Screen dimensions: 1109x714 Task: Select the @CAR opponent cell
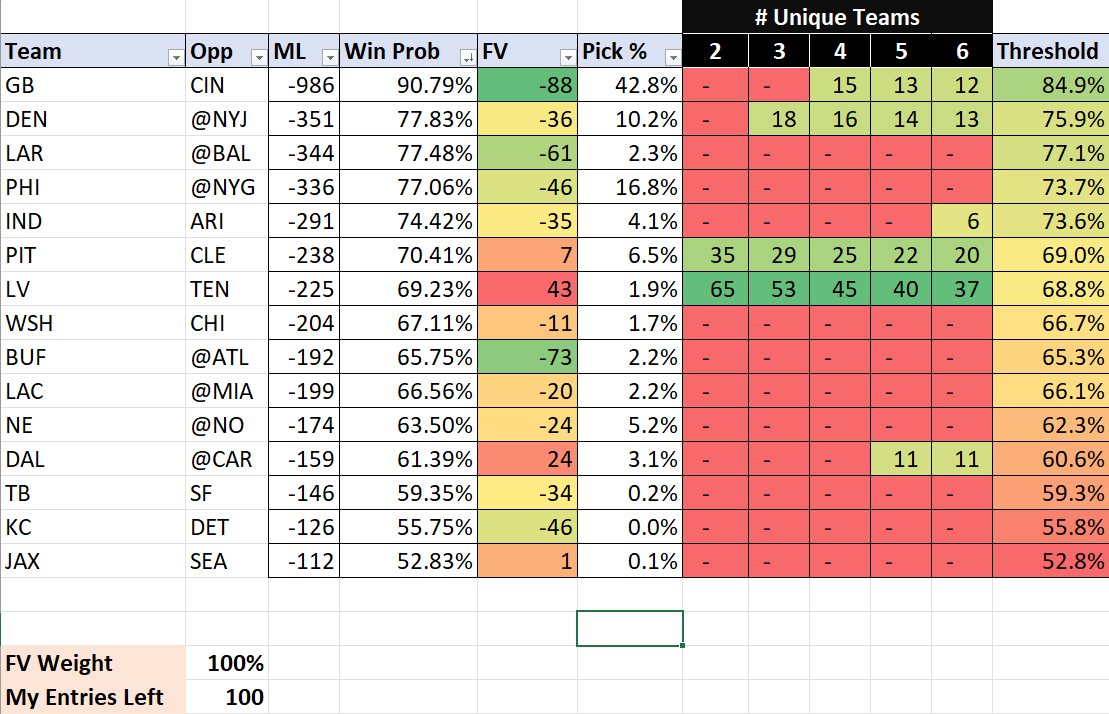pyautogui.click(x=227, y=459)
